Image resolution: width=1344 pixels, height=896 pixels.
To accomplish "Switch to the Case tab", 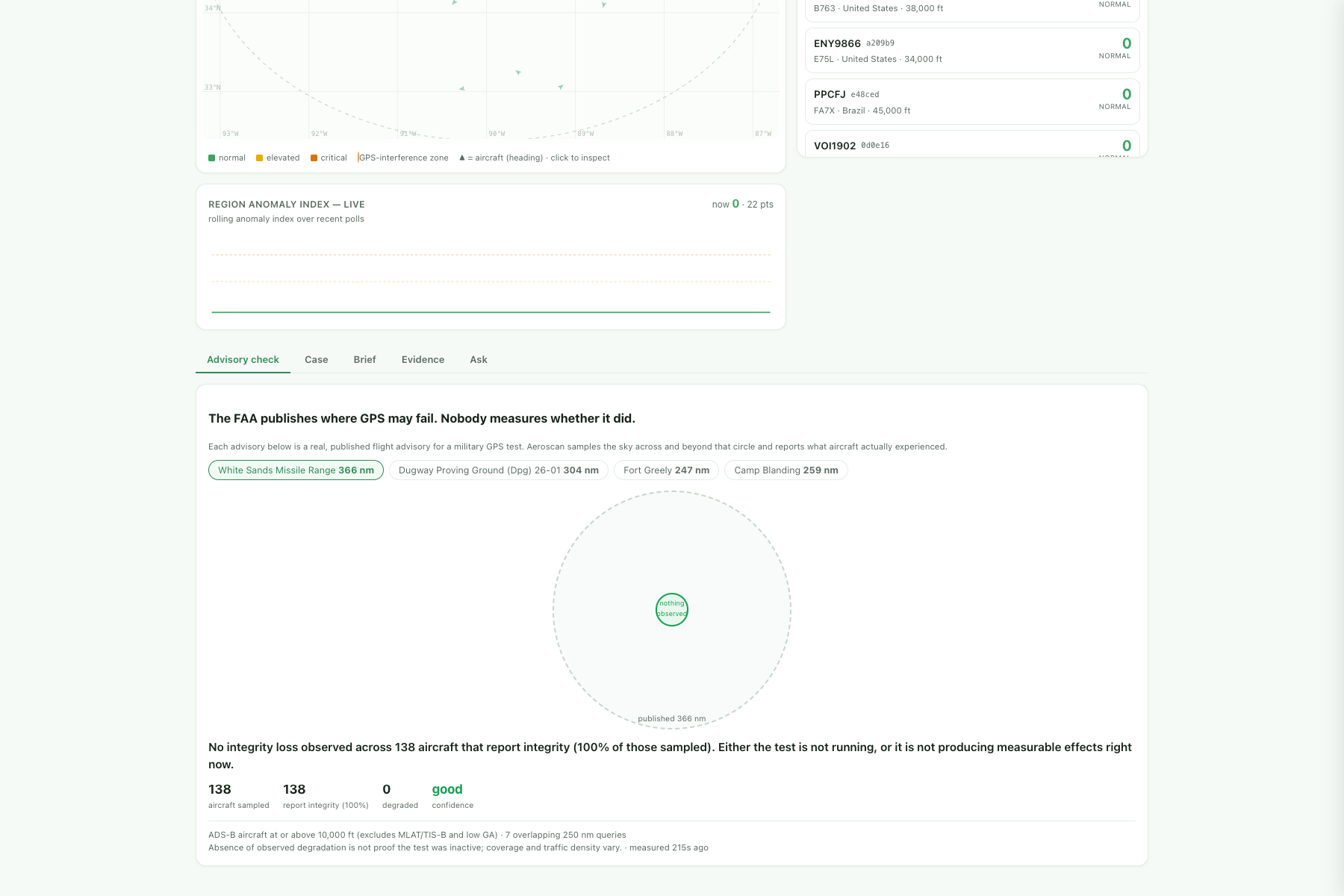I will tap(316, 360).
